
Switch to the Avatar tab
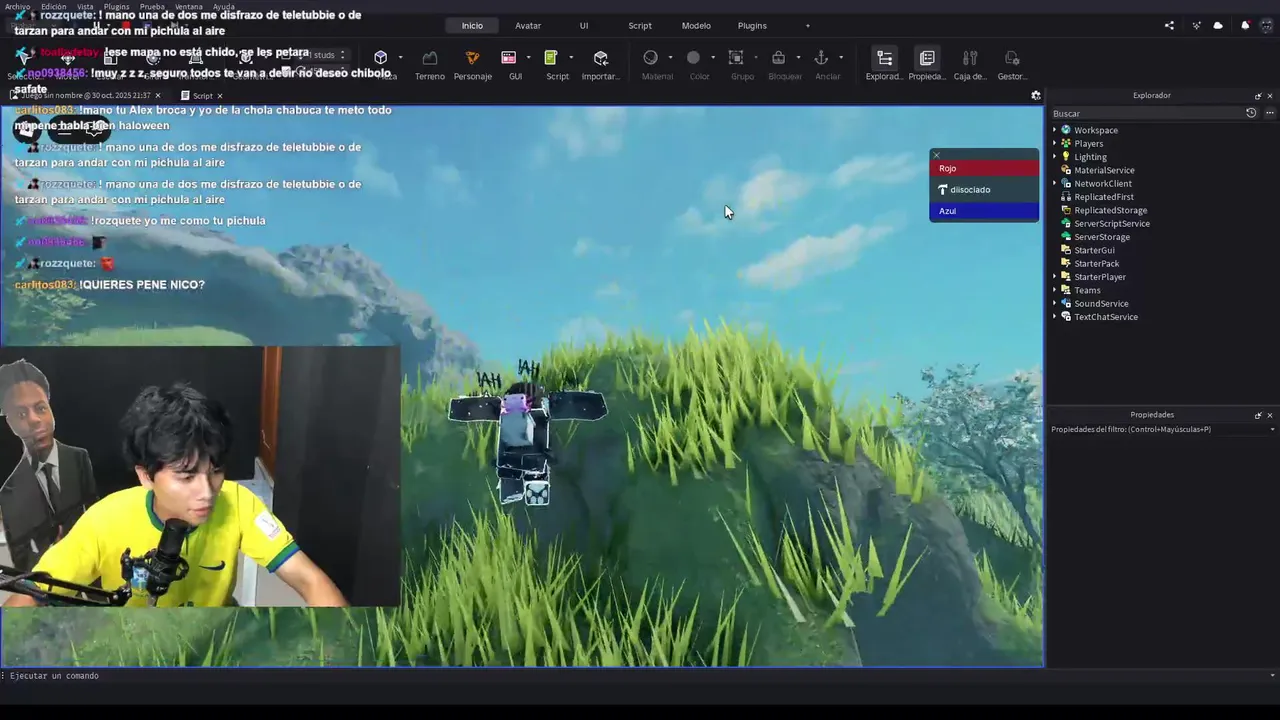tap(528, 26)
